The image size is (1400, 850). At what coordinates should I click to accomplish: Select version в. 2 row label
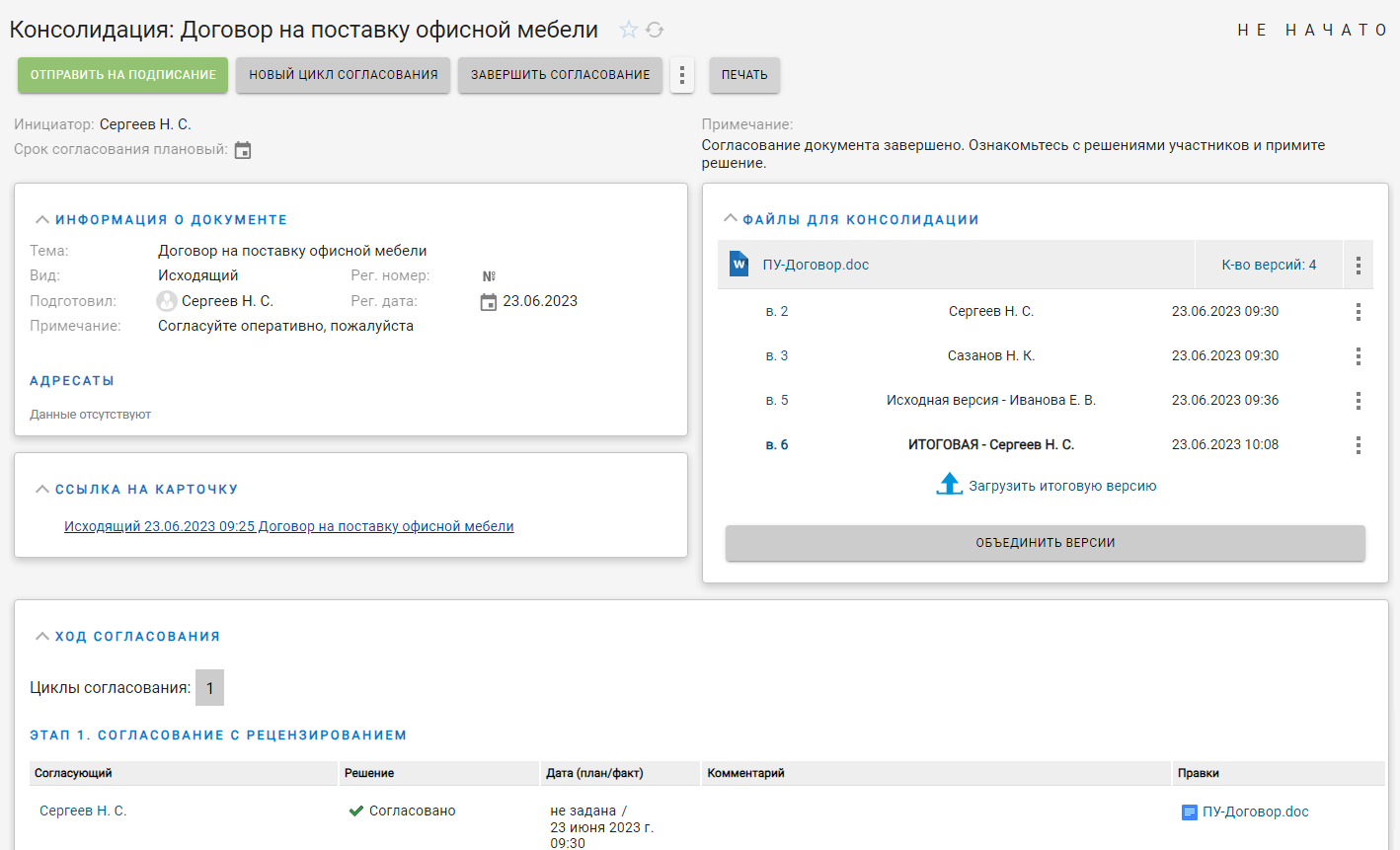pyautogui.click(x=777, y=311)
